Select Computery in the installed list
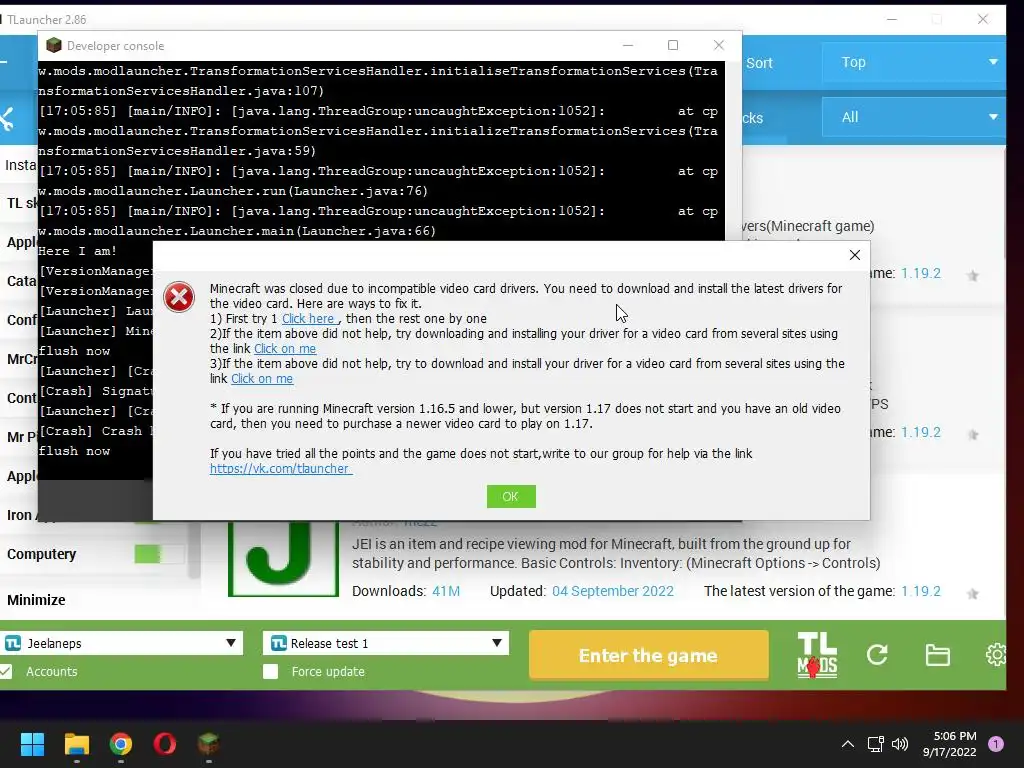The height and width of the screenshot is (768, 1024). point(42,554)
